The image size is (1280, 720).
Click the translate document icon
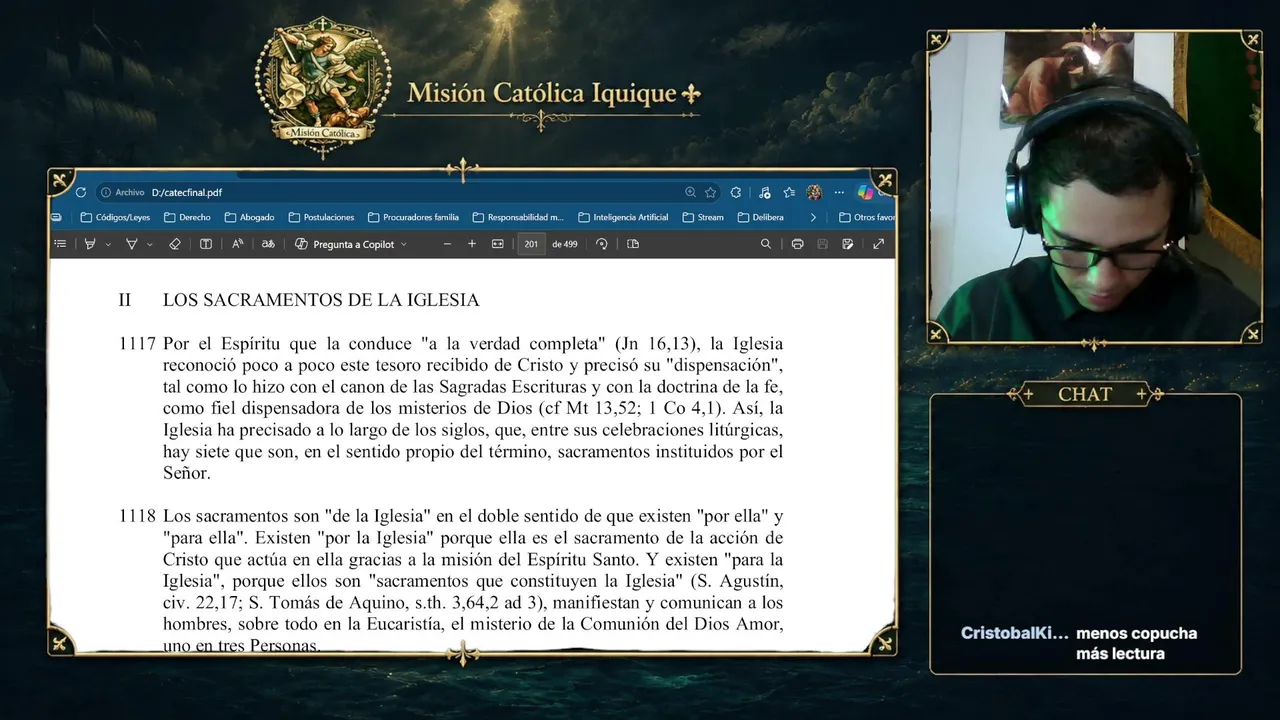tap(268, 244)
